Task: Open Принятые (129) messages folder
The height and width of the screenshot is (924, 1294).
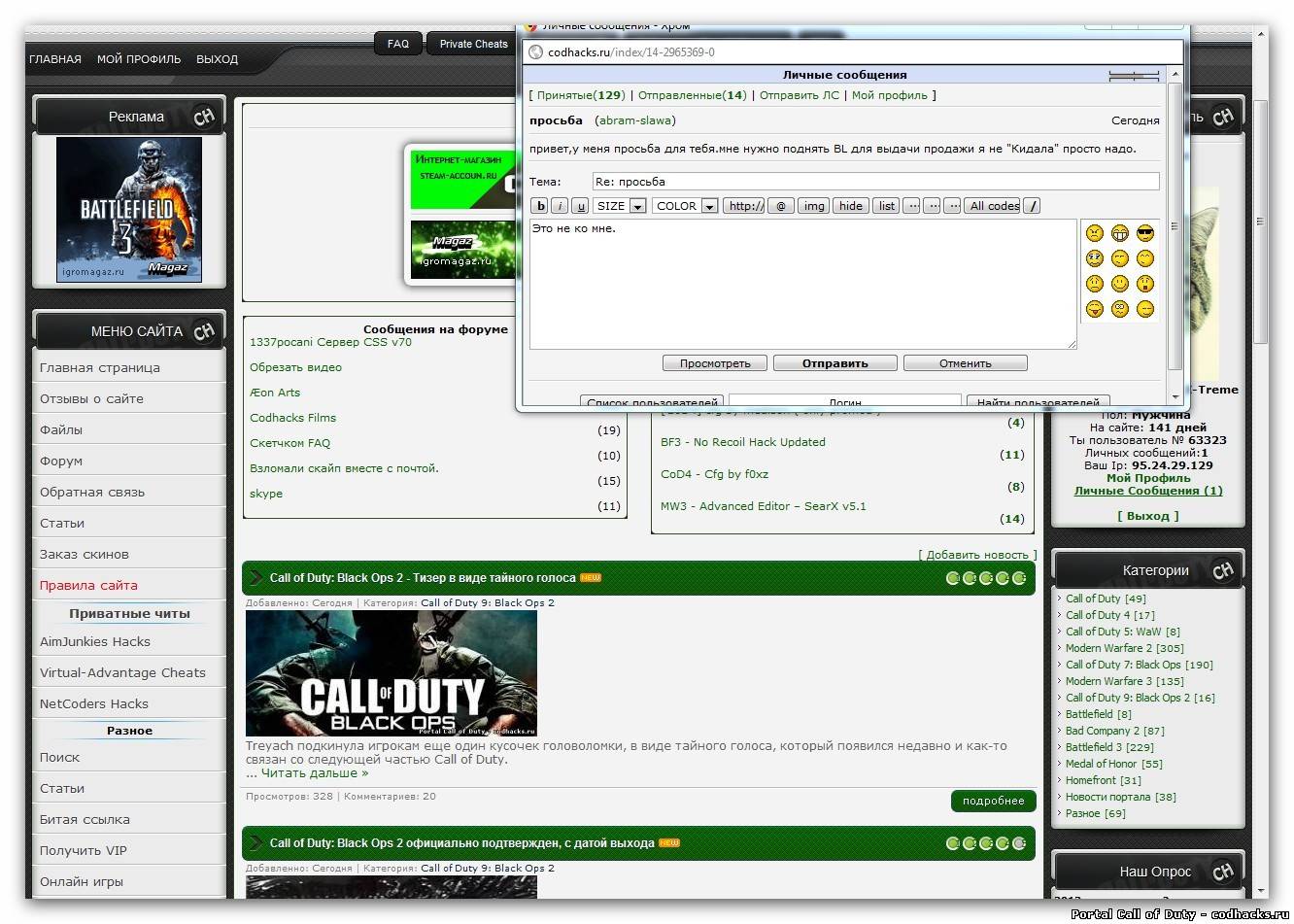Action: click(x=580, y=95)
